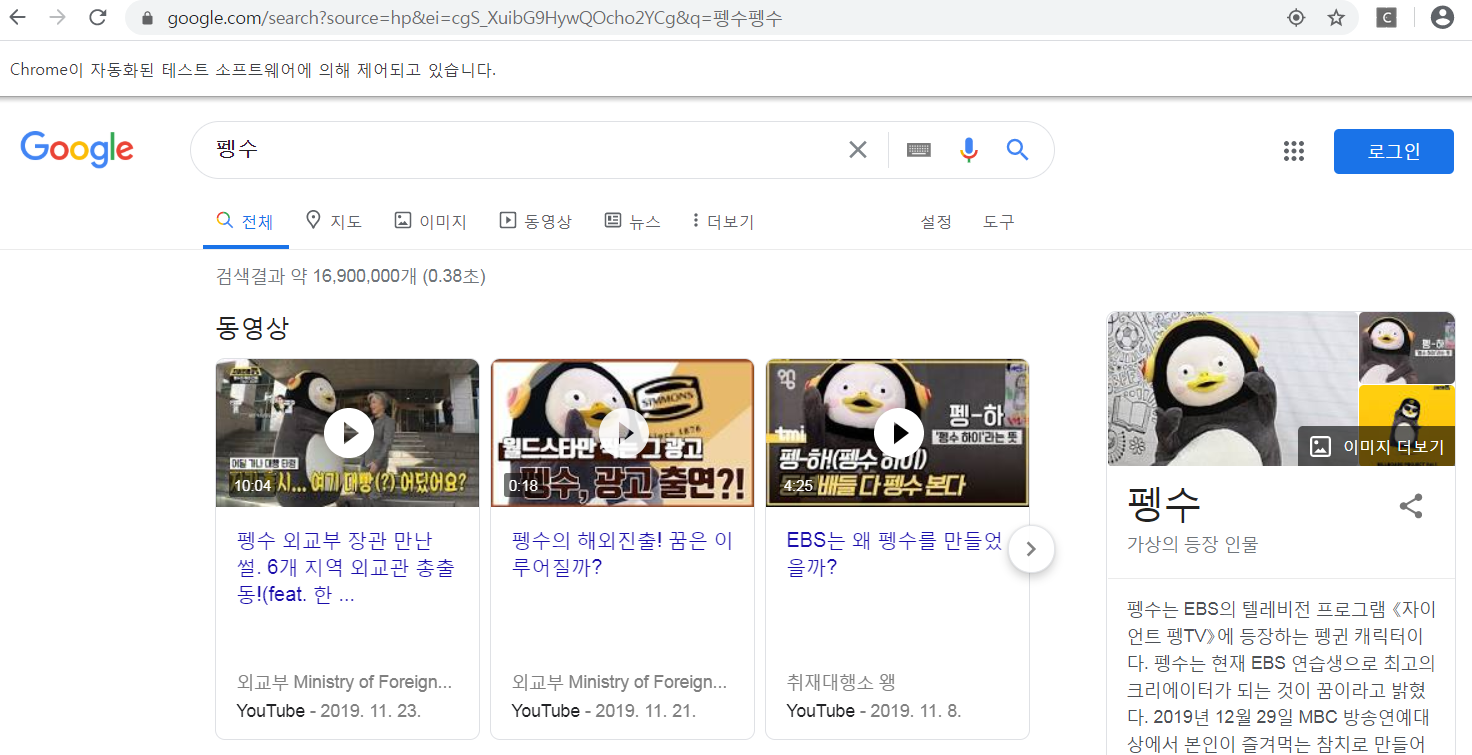Open the on-screen keyboard input tool

click(919, 150)
